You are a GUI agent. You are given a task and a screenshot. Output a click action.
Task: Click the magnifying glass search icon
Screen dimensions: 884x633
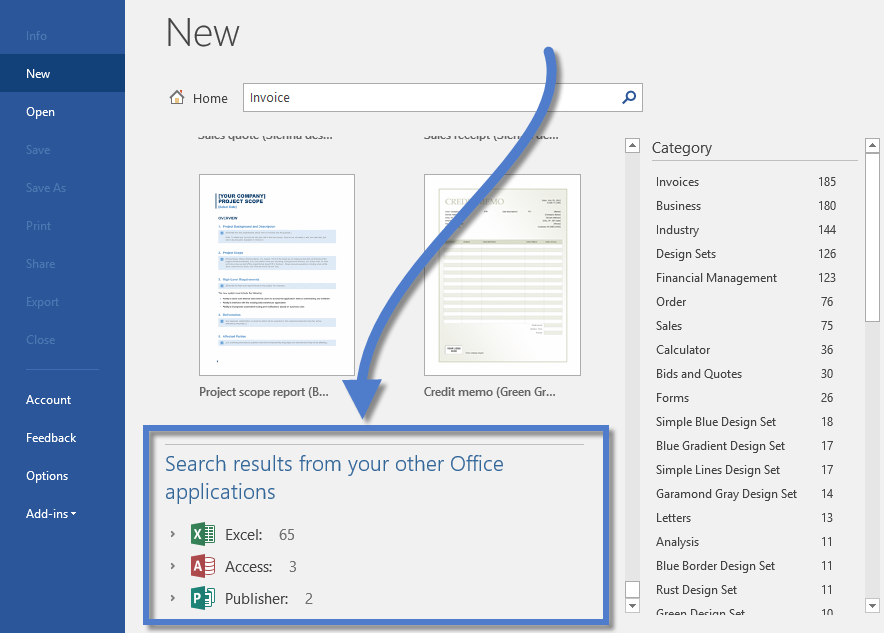tap(629, 97)
